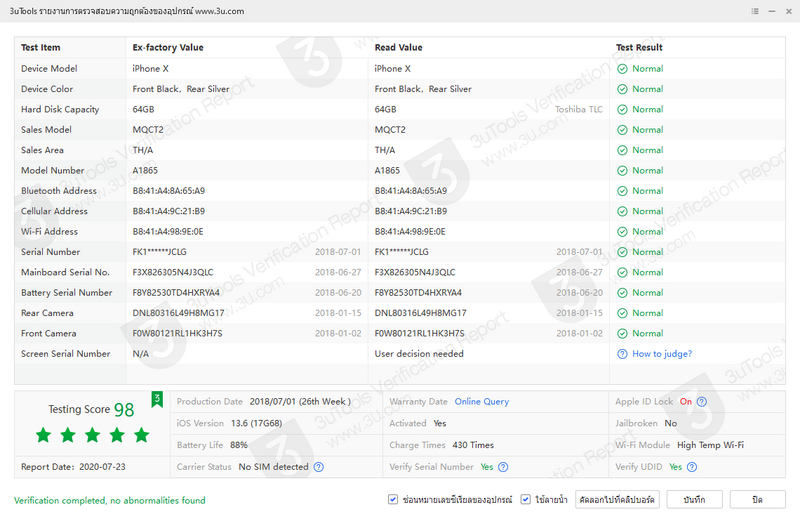Click the Device Color row label
Image resolution: width=800 pixels, height=526 pixels.
click(x=47, y=89)
